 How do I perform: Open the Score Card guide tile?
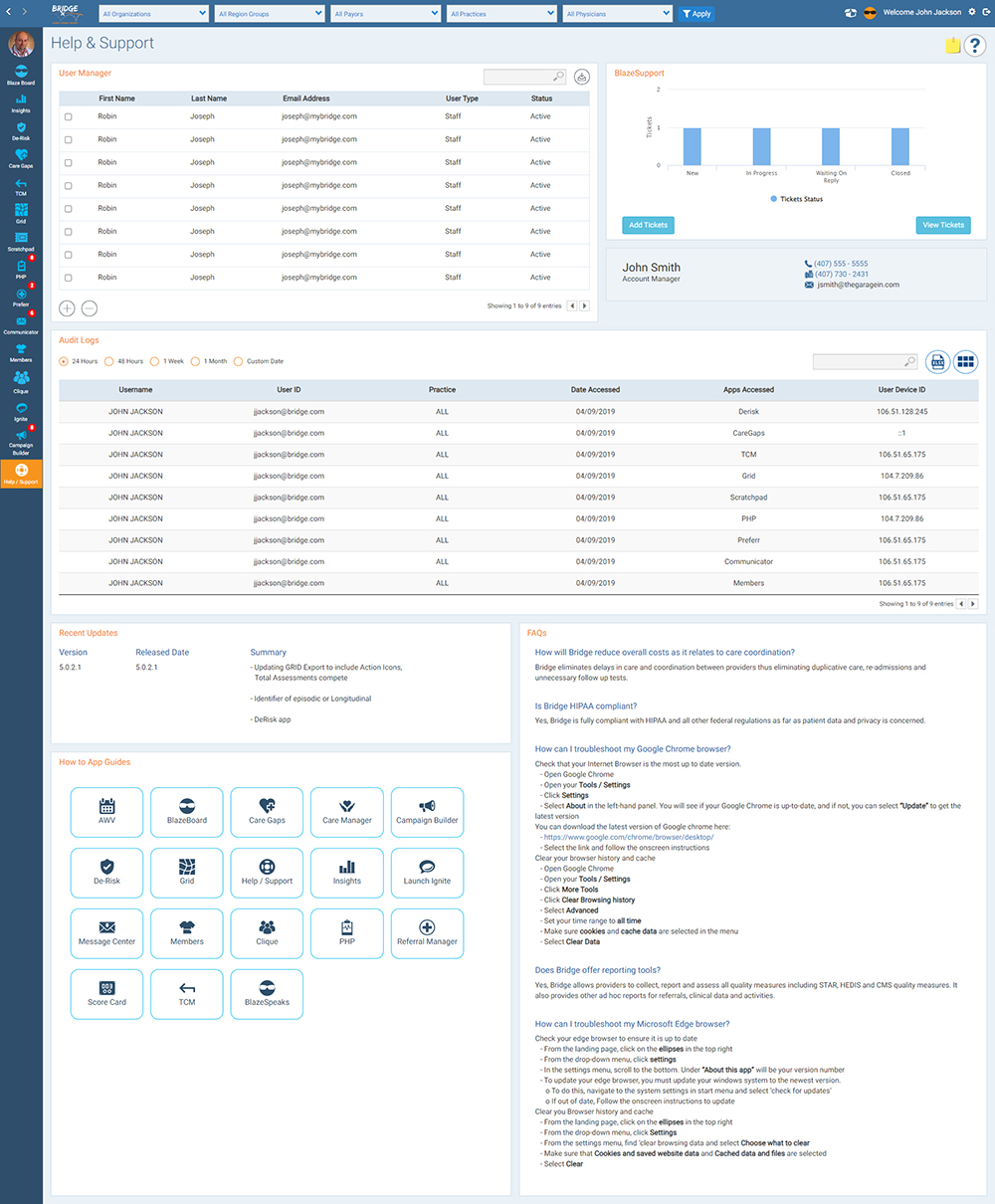pyautogui.click(x=106, y=994)
